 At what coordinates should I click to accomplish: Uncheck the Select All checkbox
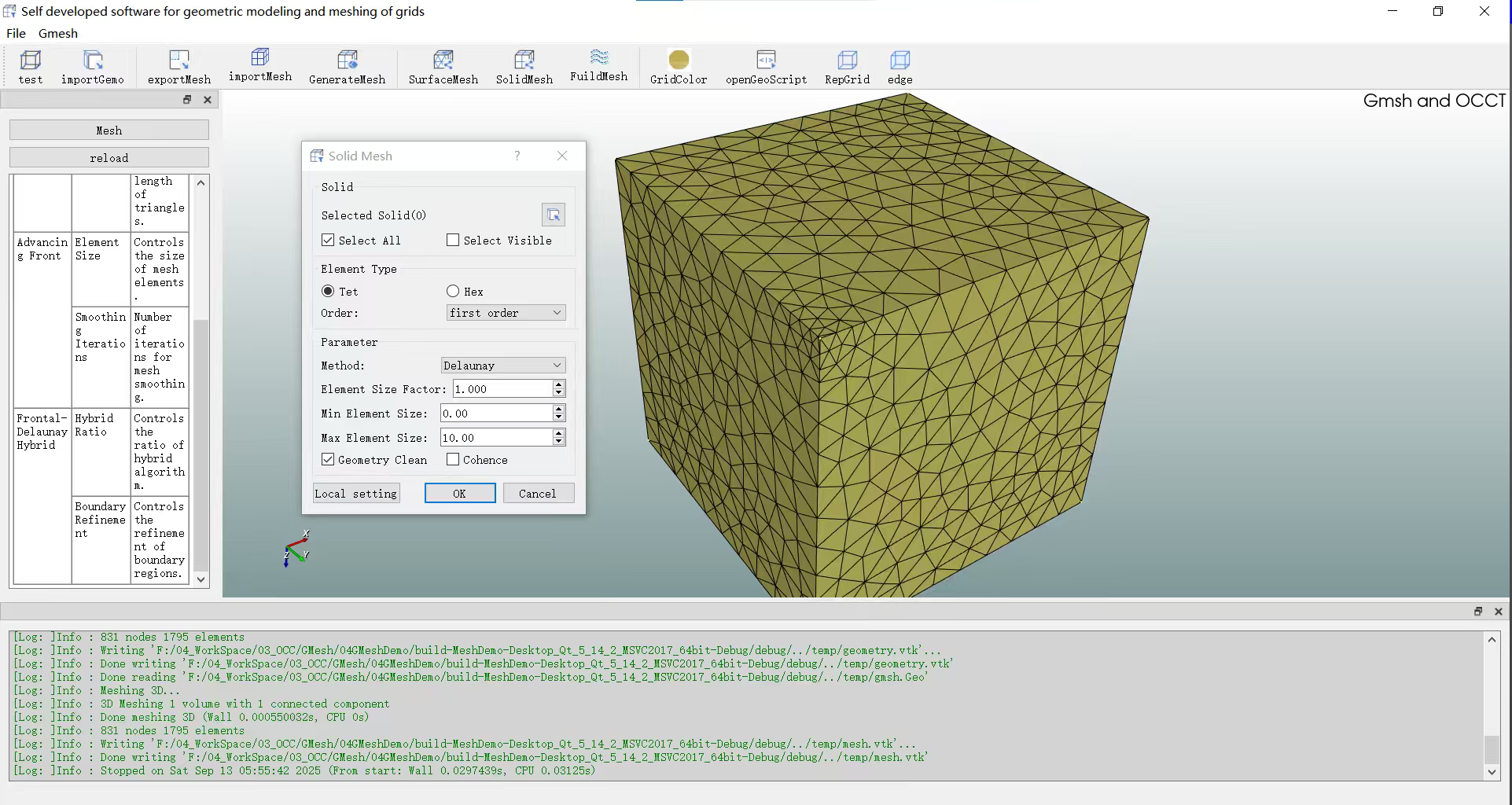coord(329,241)
